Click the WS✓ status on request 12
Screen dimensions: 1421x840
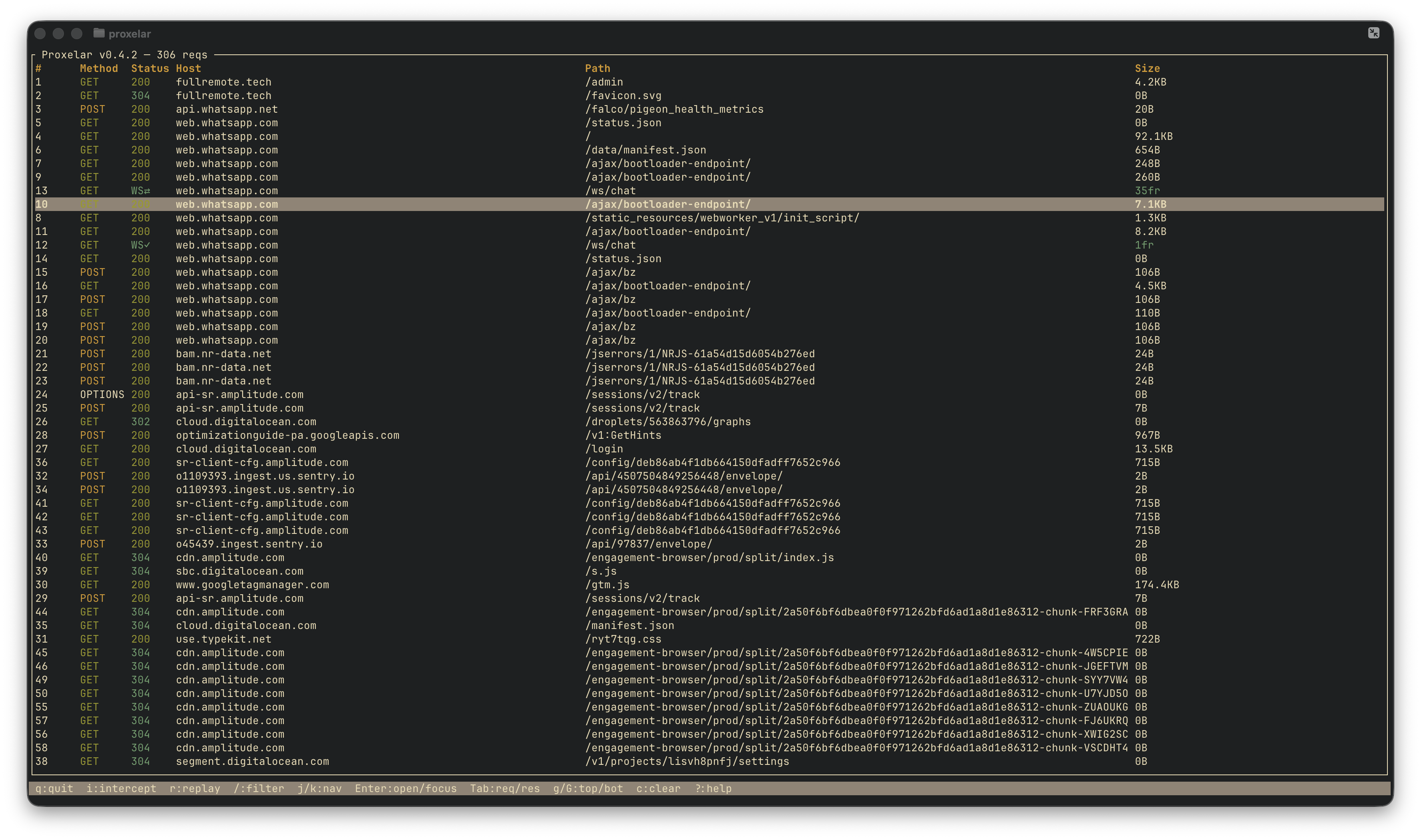[x=140, y=245]
